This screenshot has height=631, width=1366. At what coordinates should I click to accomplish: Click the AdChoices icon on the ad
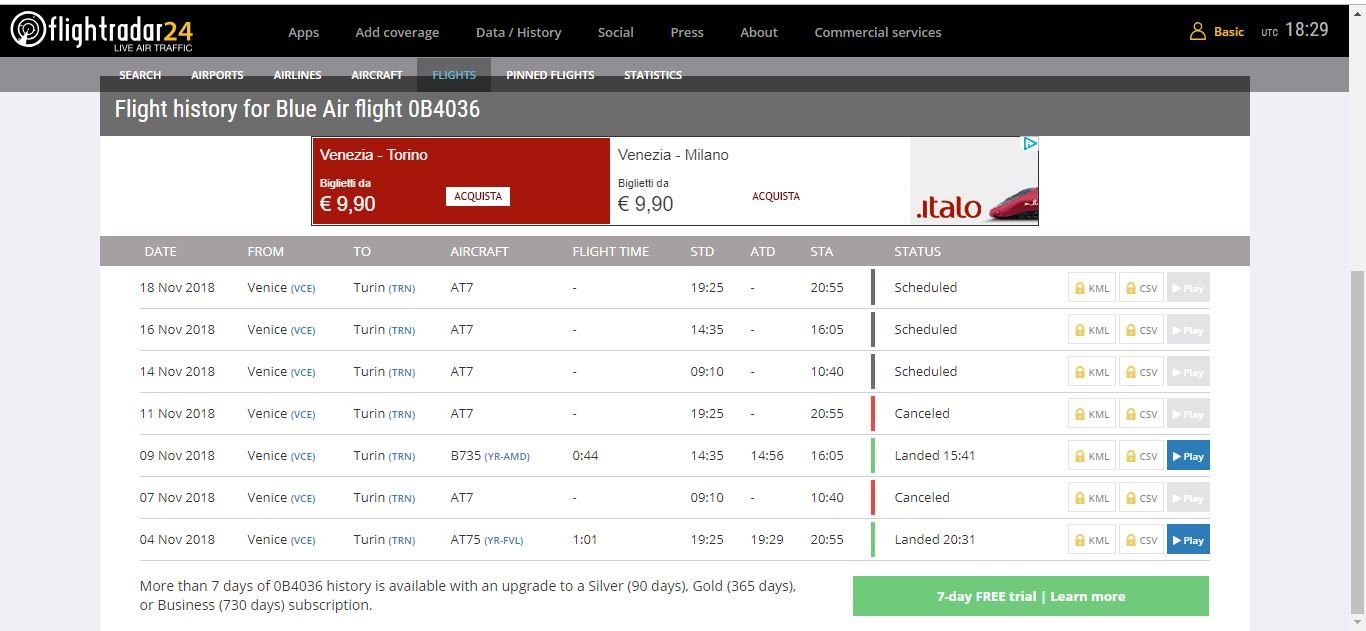(x=1029, y=144)
